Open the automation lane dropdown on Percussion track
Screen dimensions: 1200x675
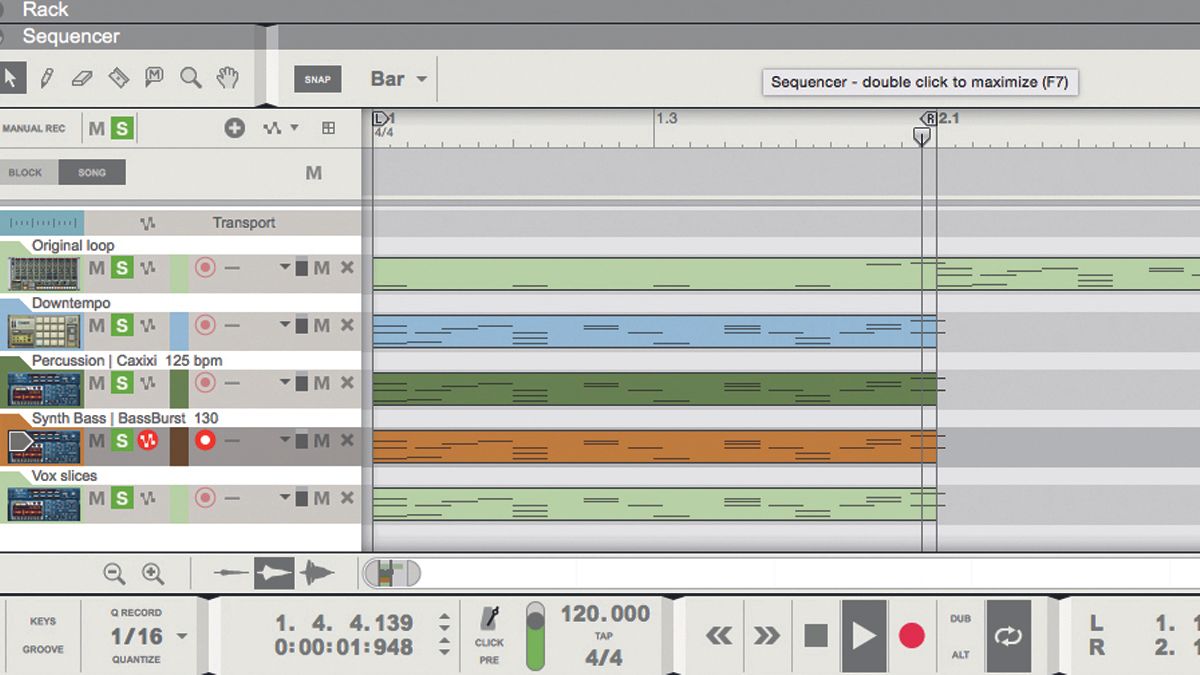click(287, 383)
